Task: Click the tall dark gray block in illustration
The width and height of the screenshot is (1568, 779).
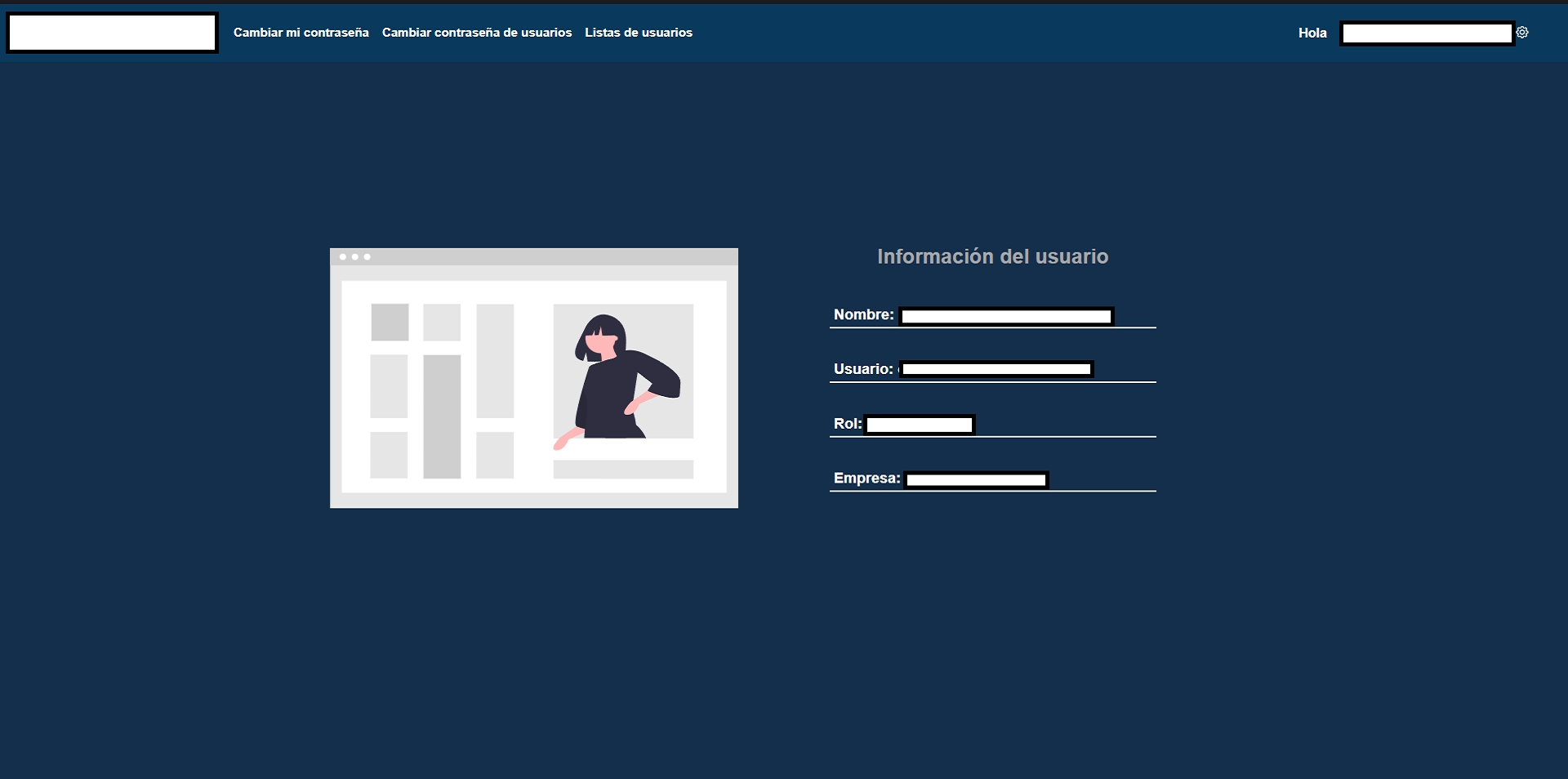Action: (x=442, y=416)
